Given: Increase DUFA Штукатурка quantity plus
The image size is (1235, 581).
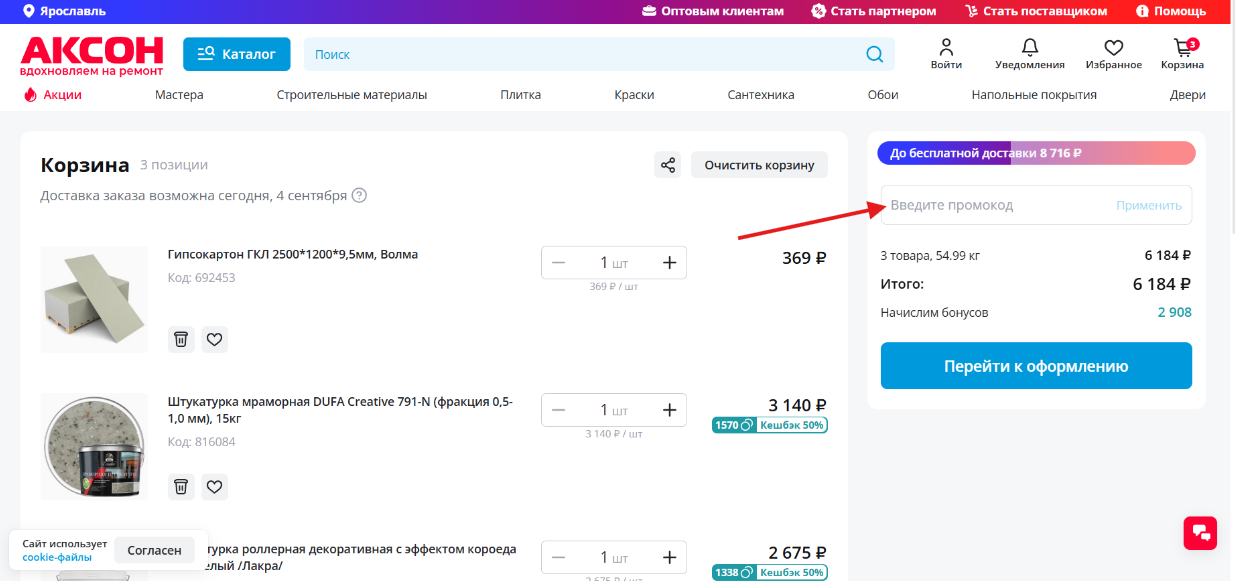Looking at the screenshot, I should point(670,410).
